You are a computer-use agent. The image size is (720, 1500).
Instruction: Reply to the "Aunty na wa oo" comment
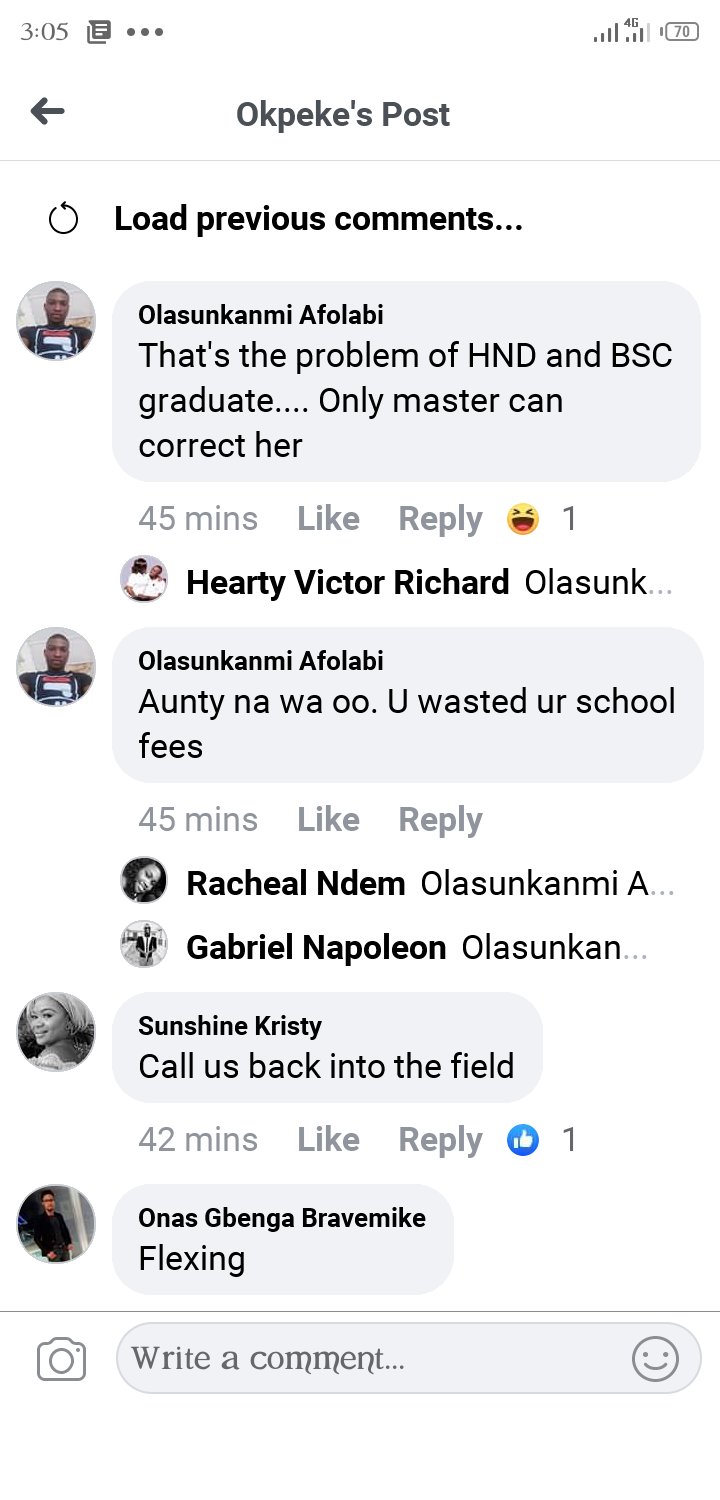(440, 820)
